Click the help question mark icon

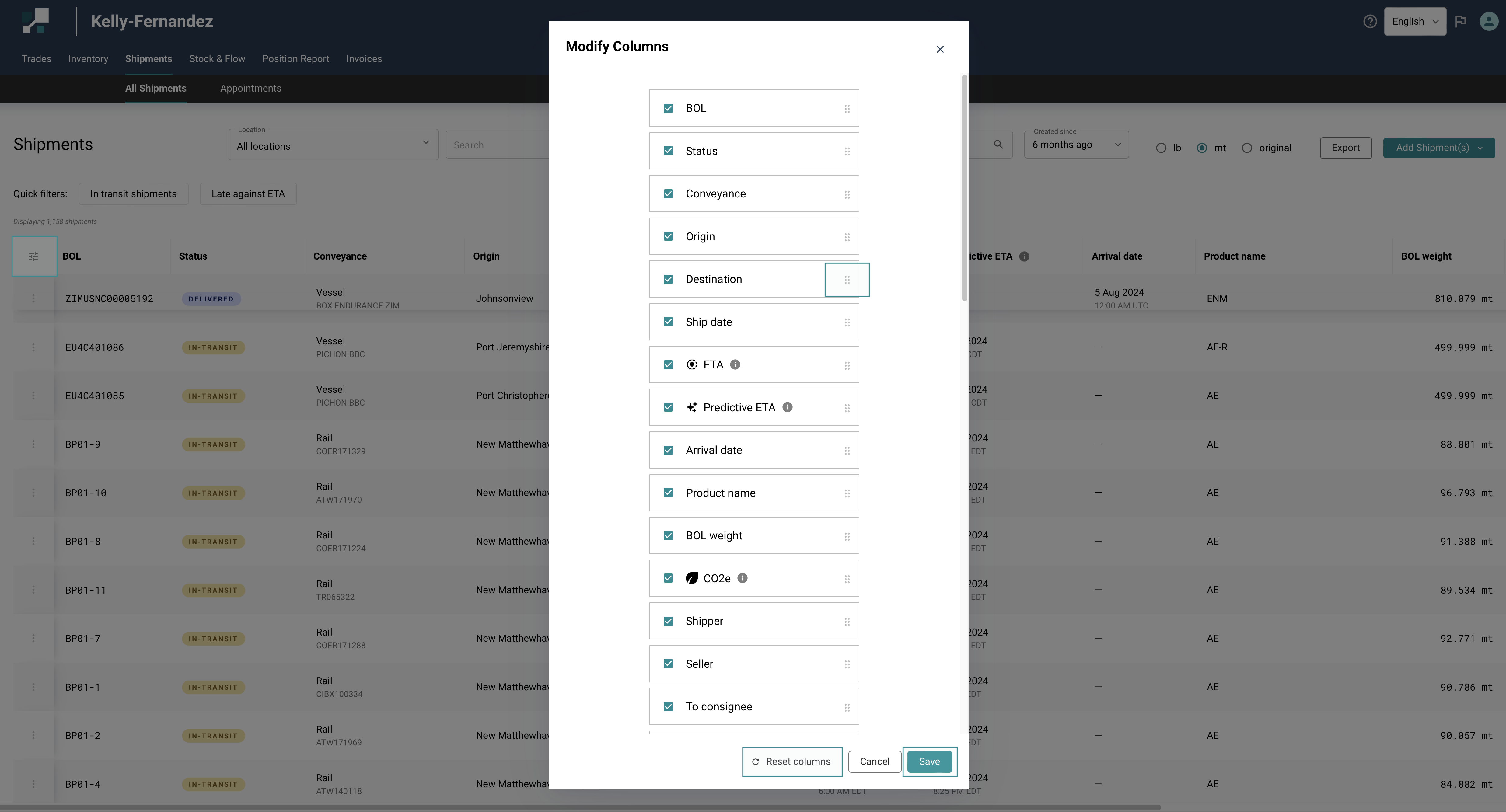click(1370, 22)
